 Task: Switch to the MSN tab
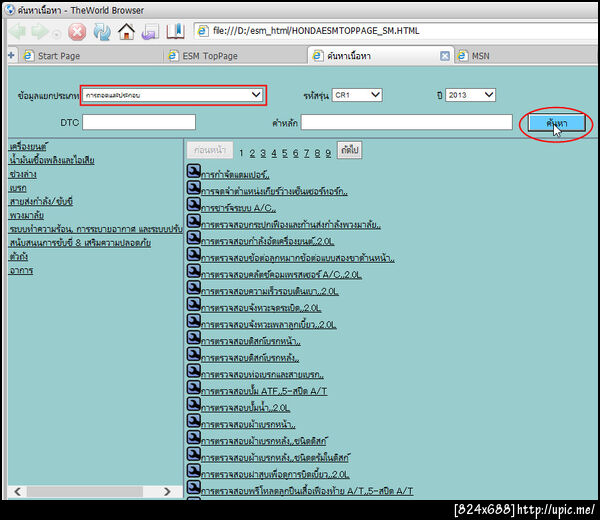tap(481, 56)
